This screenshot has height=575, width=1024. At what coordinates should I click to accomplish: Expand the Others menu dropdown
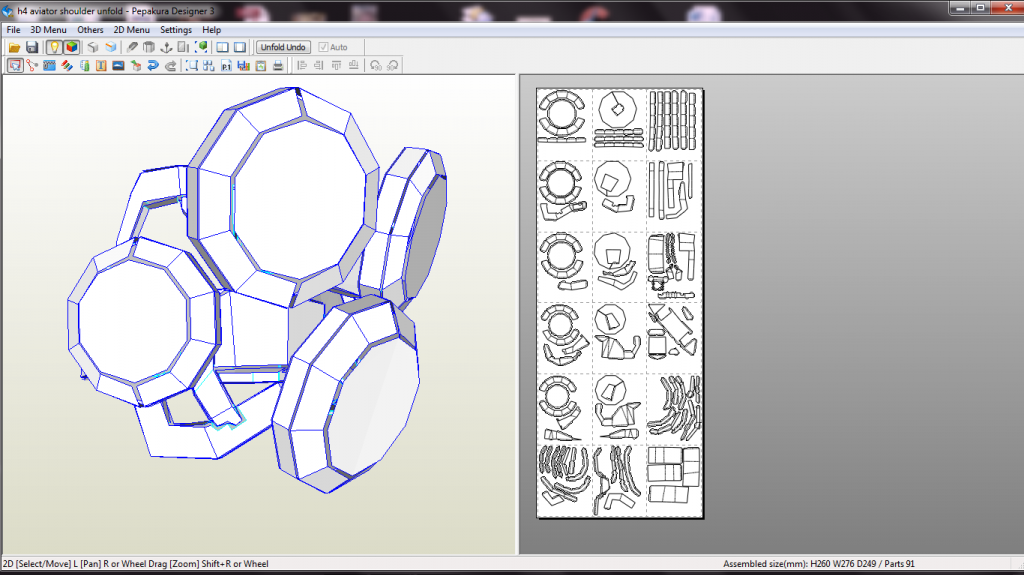coord(90,30)
